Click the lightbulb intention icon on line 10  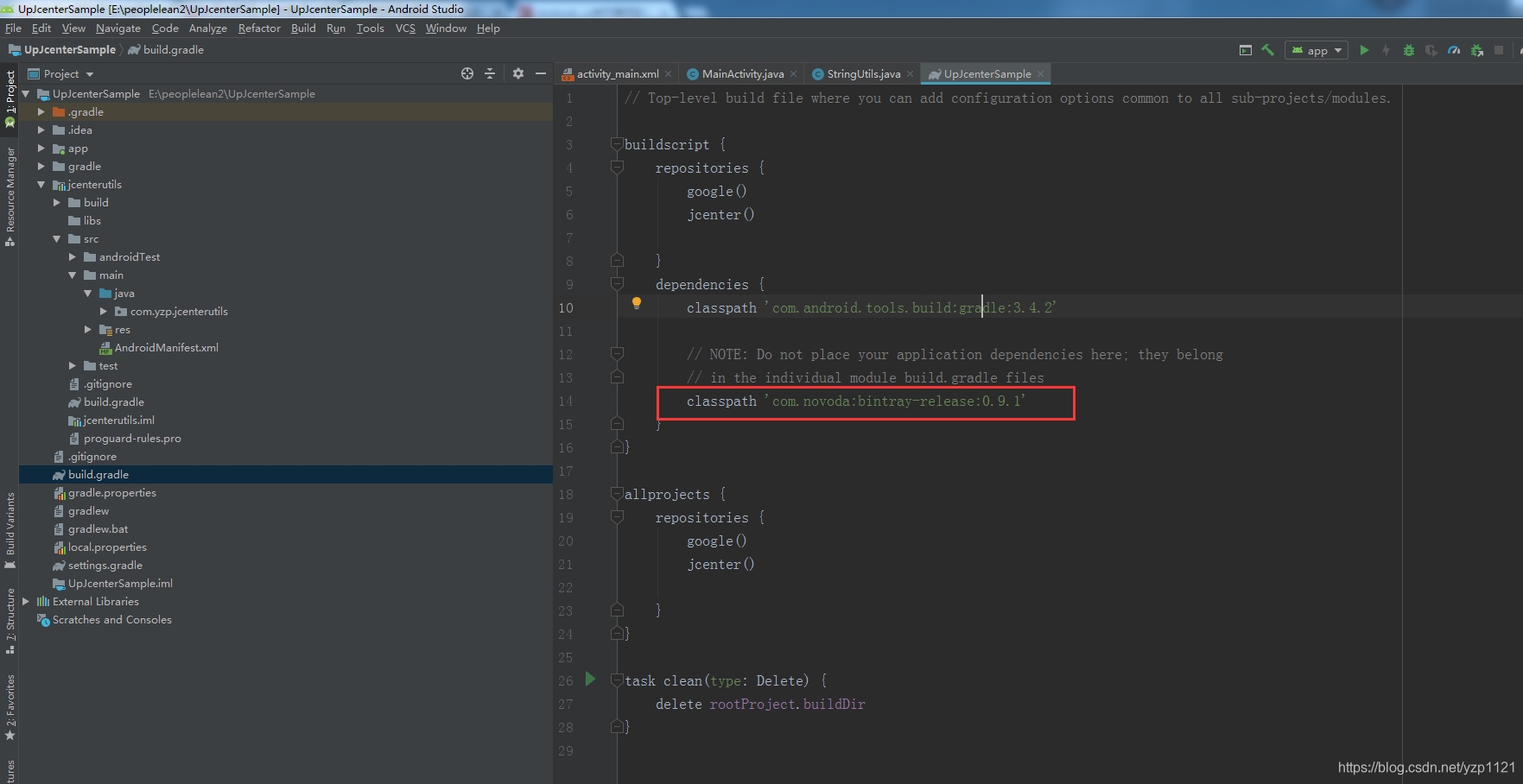[x=637, y=303]
